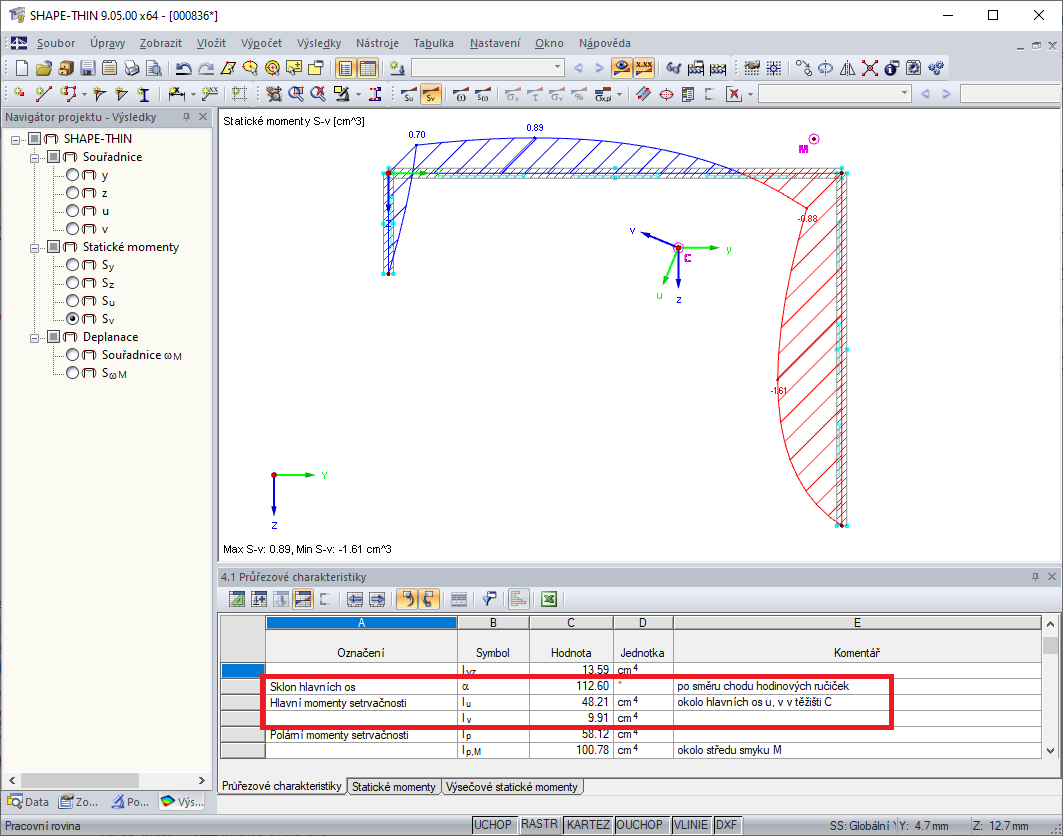This screenshot has width=1063, height=836.
Task: Go to previous table arrow icon
Action: click(x=355, y=599)
